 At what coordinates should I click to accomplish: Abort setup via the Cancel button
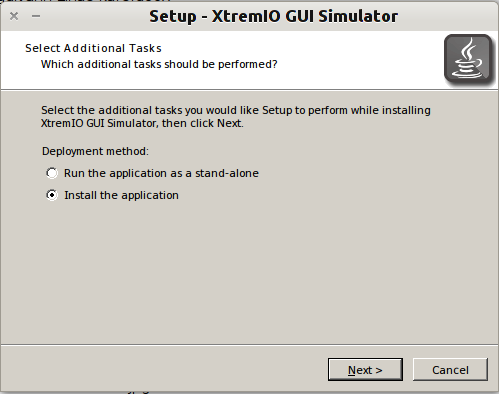[450, 370]
